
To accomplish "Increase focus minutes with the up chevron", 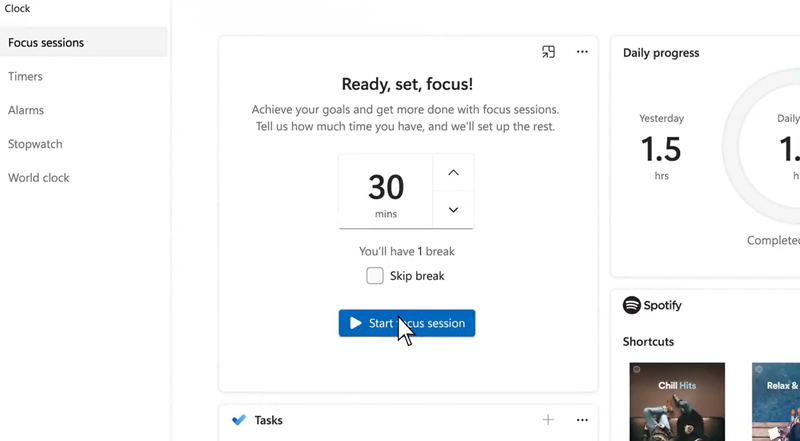I will coord(453,173).
